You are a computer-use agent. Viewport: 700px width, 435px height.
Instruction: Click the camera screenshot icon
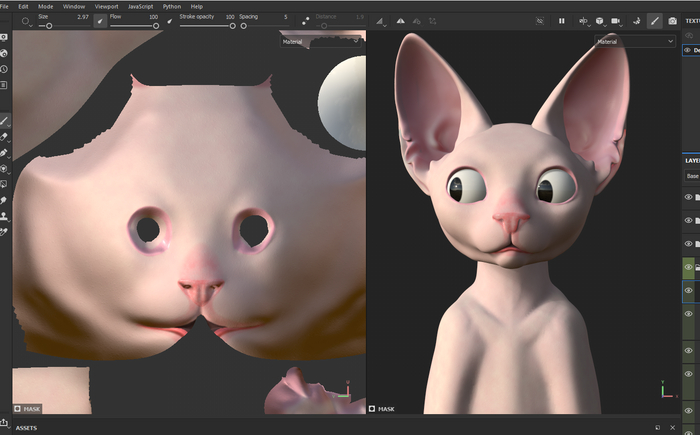[672, 20]
